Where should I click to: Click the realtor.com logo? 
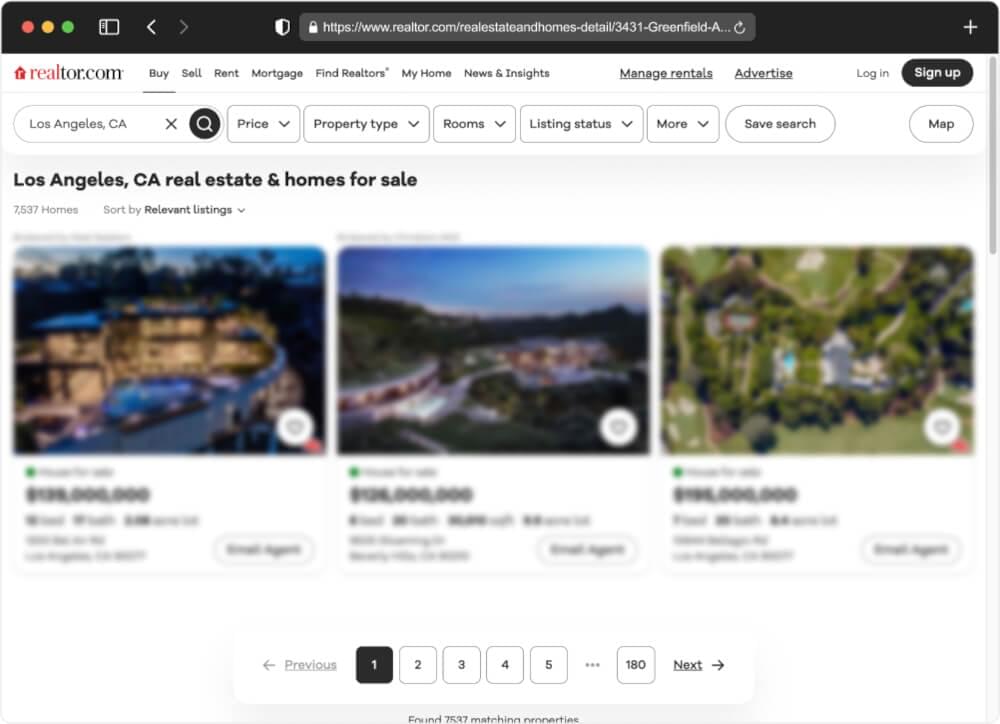tap(69, 73)
